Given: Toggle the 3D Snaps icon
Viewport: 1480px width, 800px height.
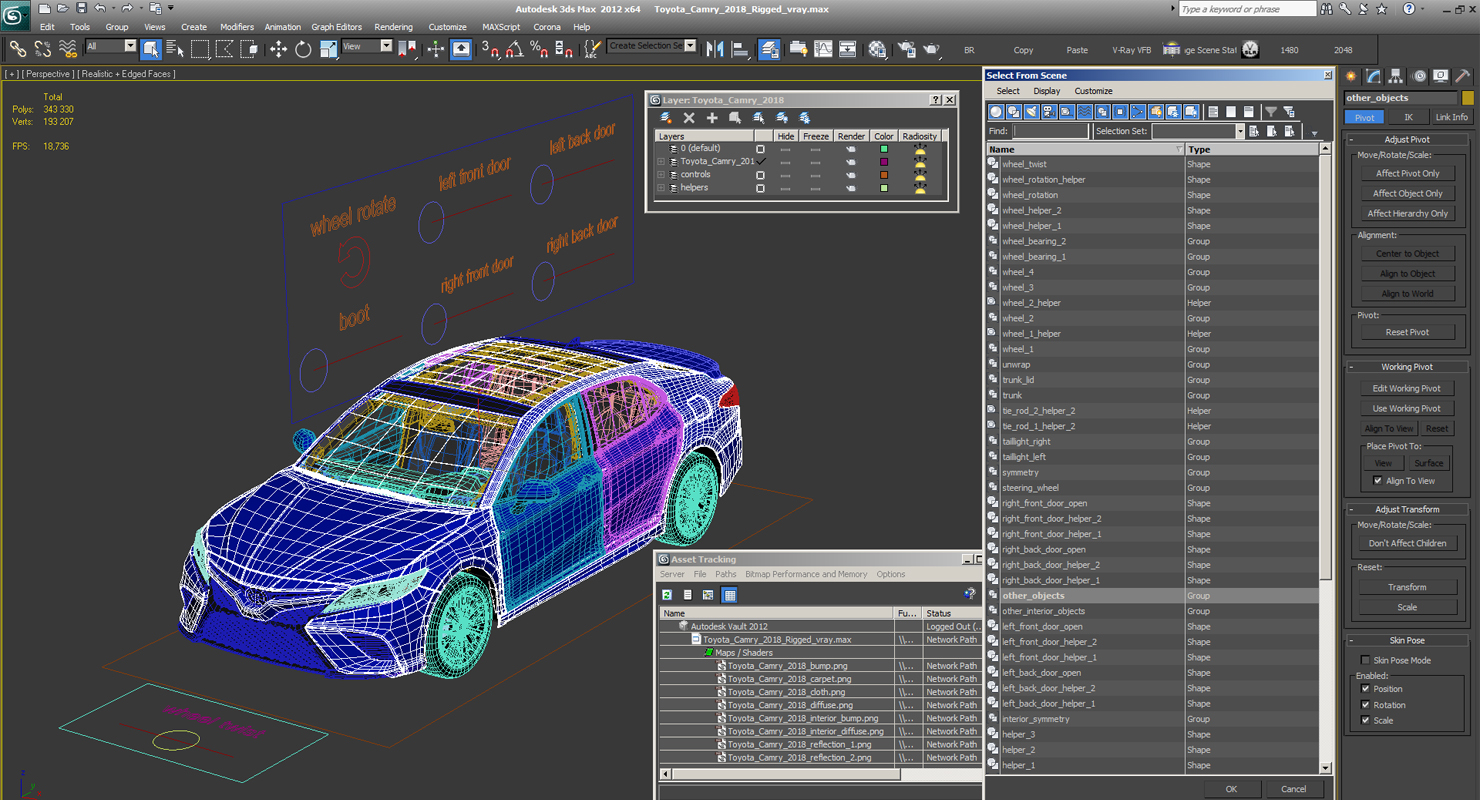Looking at the screenshot, I should 490,49.
